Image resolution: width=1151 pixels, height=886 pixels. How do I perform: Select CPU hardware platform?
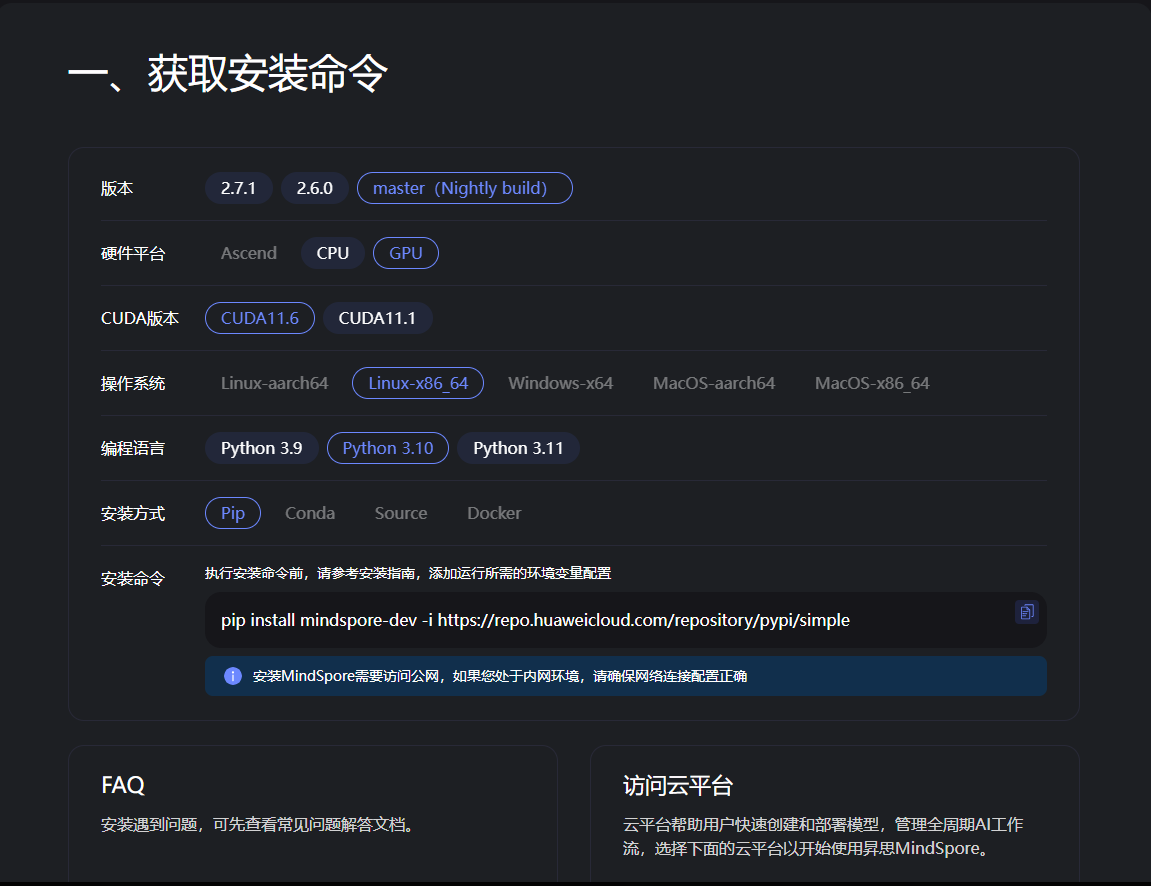click(333, 253)
